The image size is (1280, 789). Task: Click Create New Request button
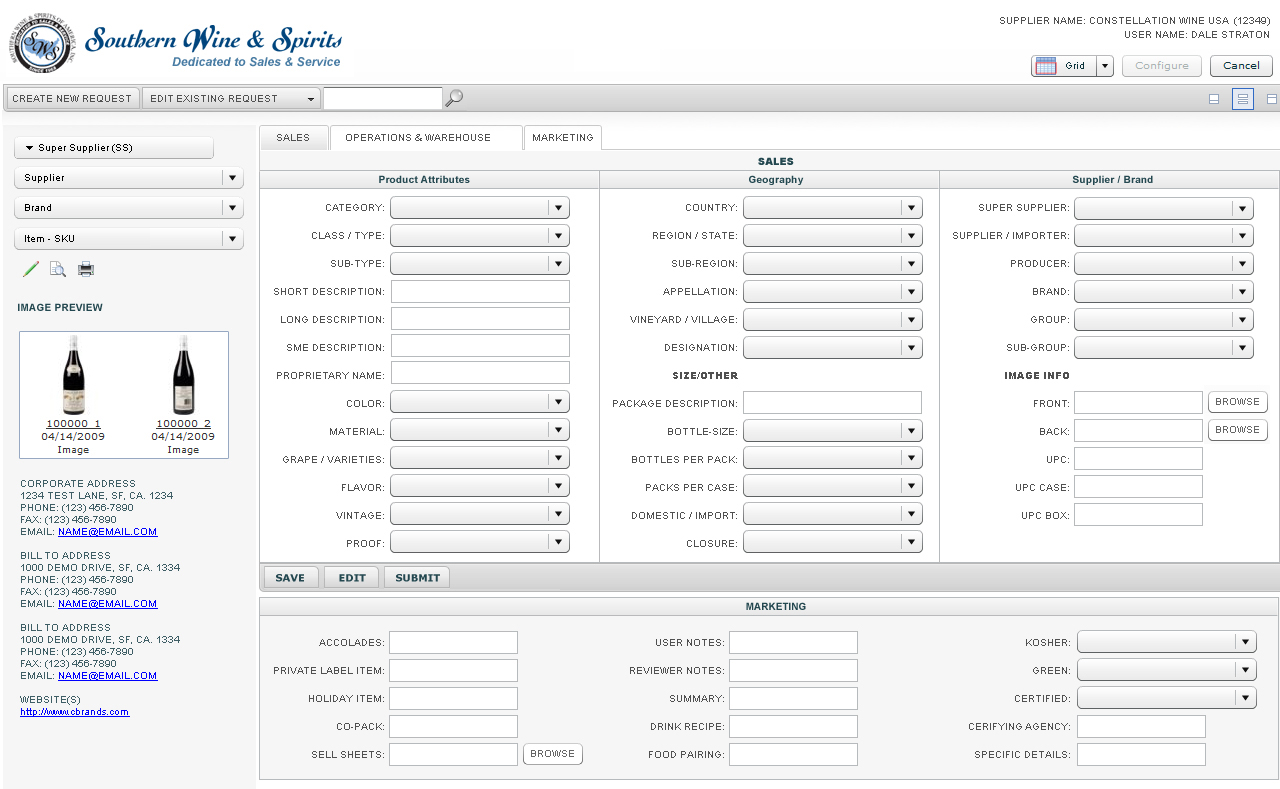tap(72, 99)
